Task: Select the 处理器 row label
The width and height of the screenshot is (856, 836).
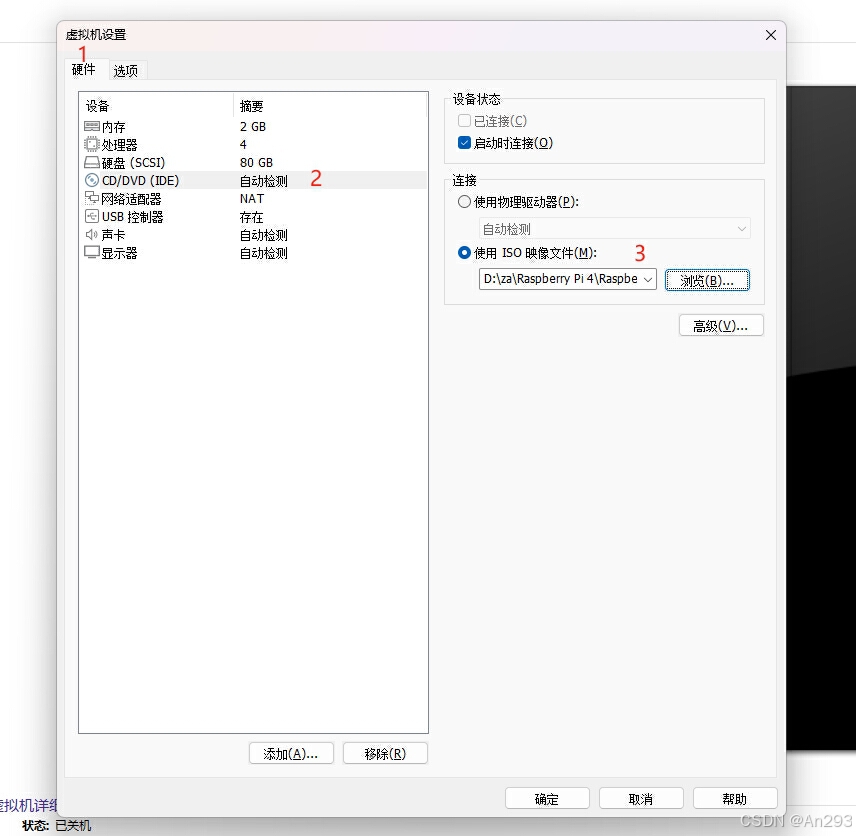Action: point(120,145)
